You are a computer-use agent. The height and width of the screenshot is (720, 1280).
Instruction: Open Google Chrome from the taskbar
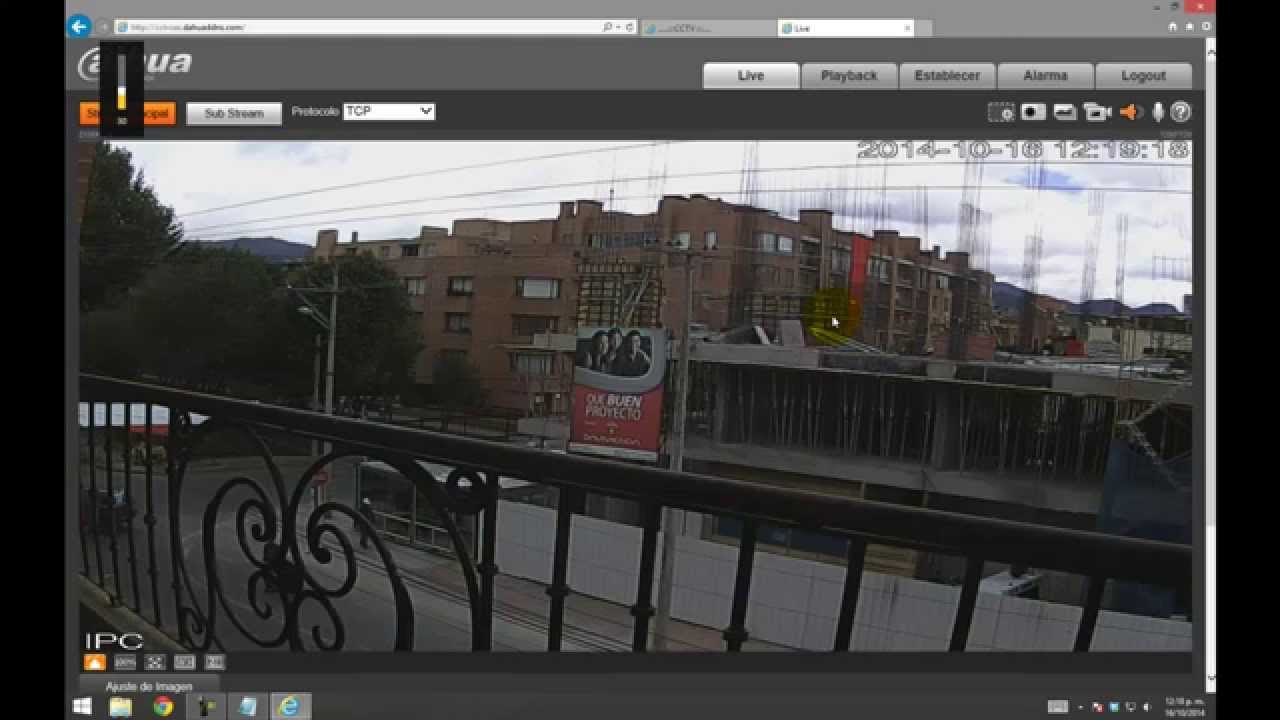pyautogui.click(x=163, y=706)
